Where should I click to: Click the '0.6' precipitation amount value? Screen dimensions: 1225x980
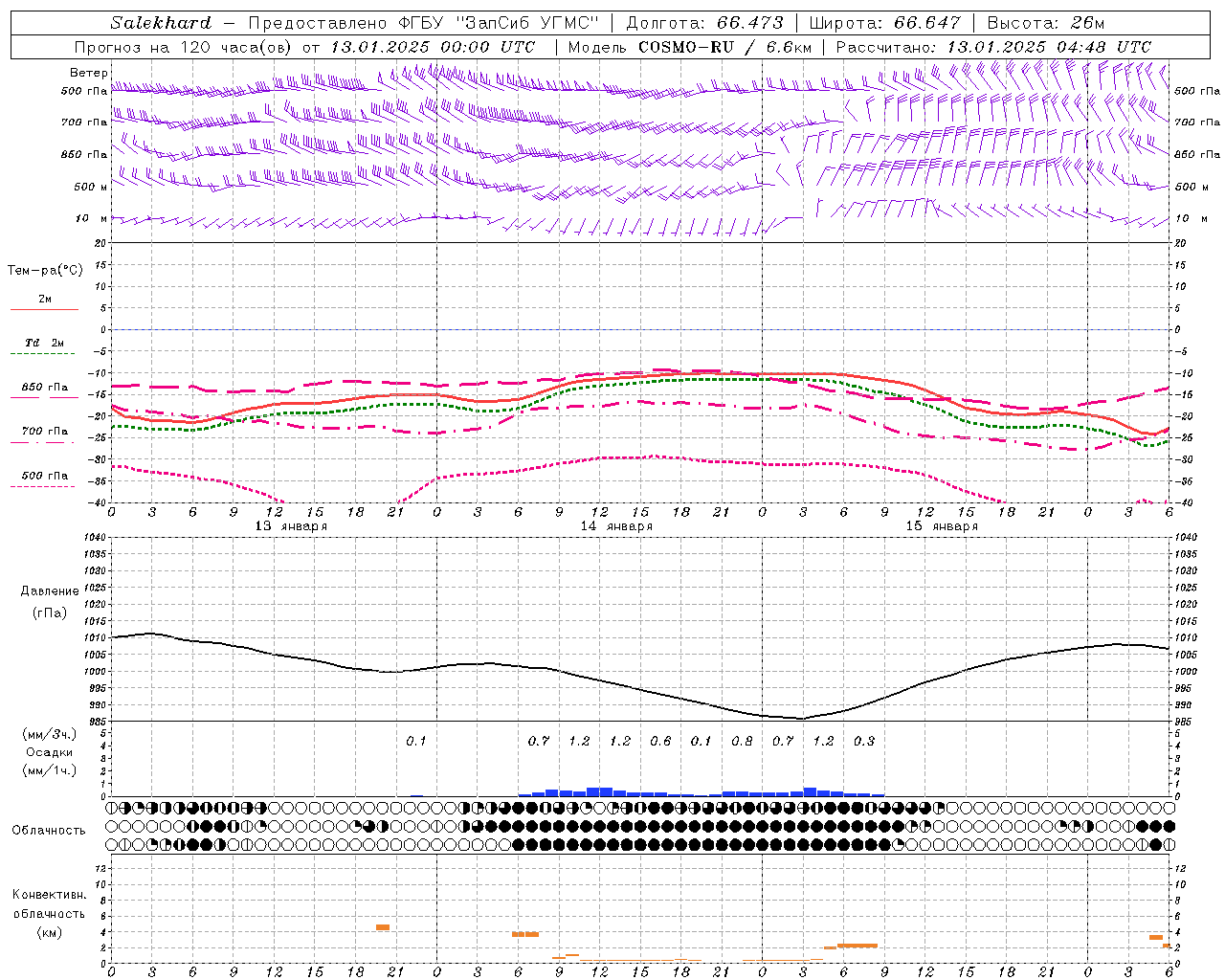click(x=660, y=742)
